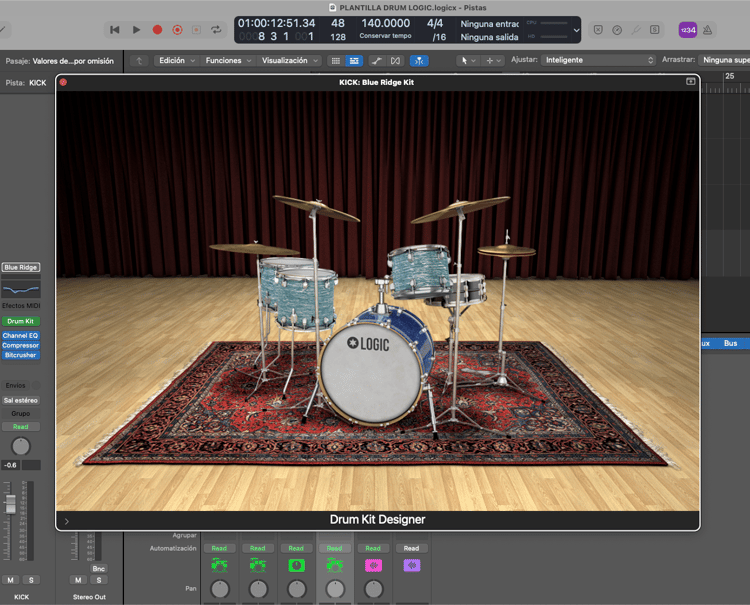The image size is (750, 605).
Task: Open the Blue Ridge setting button
Action: pyautogui.click(x=21, y=267)
